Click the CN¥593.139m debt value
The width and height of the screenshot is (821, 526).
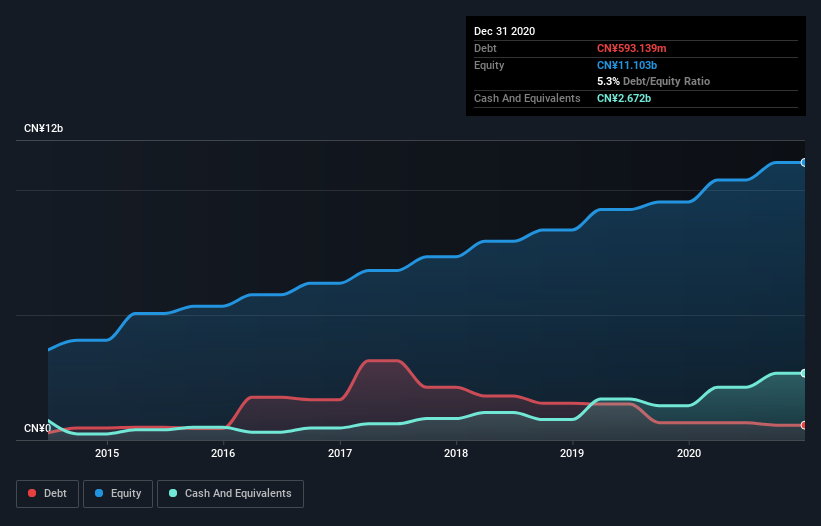click(x=631, y=48)
